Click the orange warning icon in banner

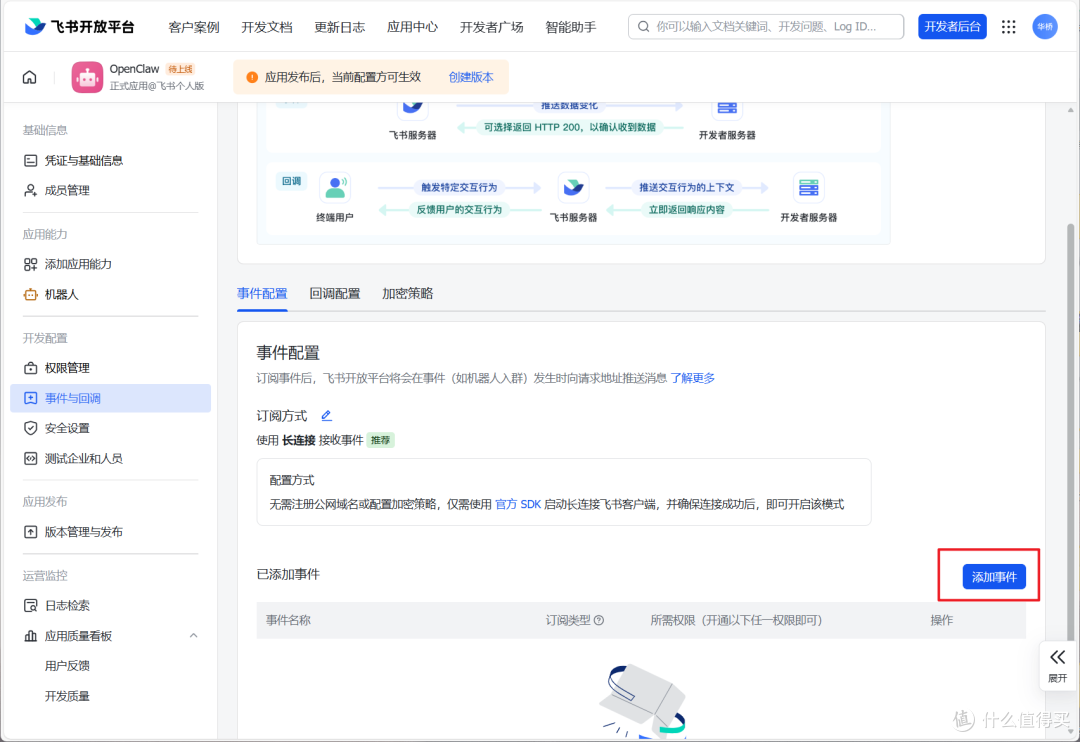pos(252,77)
